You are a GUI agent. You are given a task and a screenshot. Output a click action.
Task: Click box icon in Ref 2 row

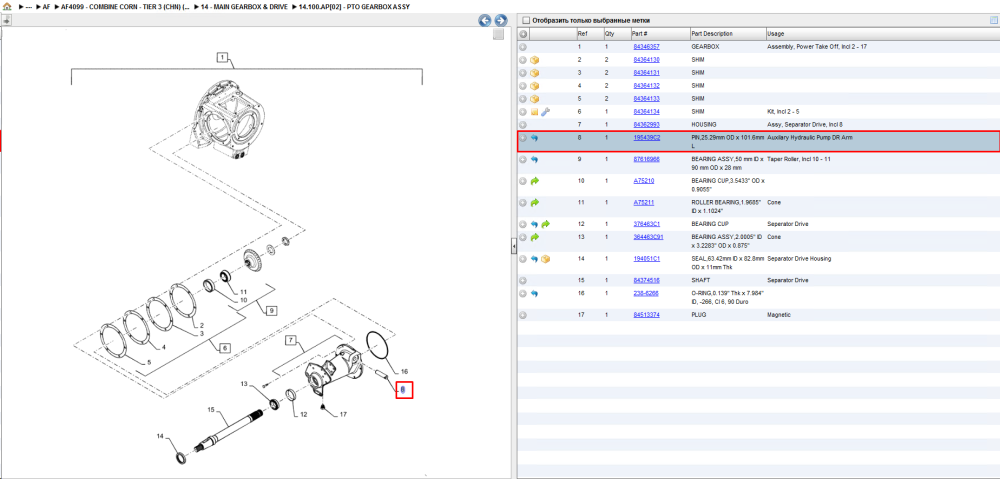[x=534, y=60]
